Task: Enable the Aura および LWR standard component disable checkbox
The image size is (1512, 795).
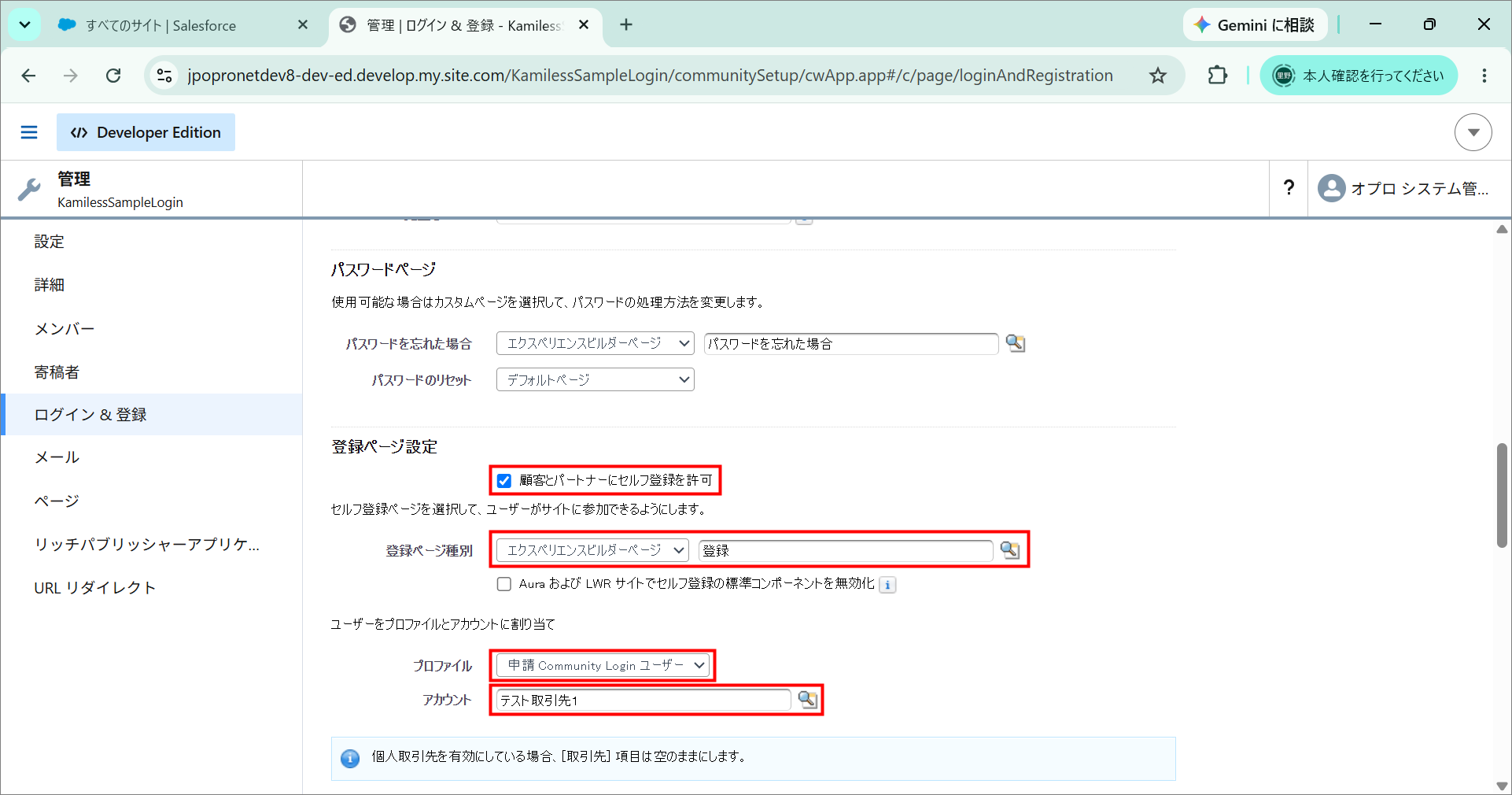Action: click(x=504, y=584)
